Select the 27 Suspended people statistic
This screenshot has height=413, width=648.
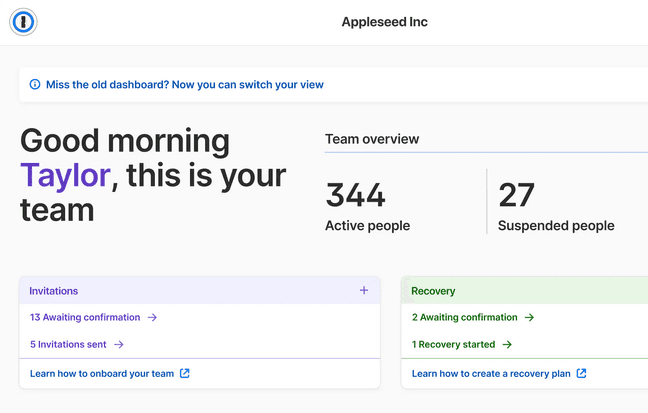point(556,205)
